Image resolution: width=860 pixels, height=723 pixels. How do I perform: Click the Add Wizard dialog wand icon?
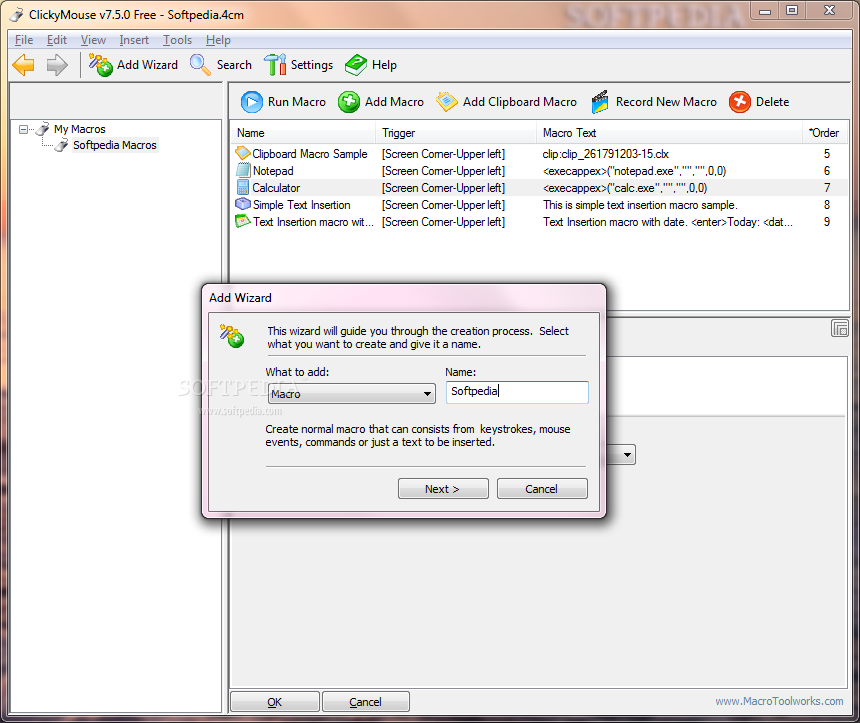click(x=232, y=336)
